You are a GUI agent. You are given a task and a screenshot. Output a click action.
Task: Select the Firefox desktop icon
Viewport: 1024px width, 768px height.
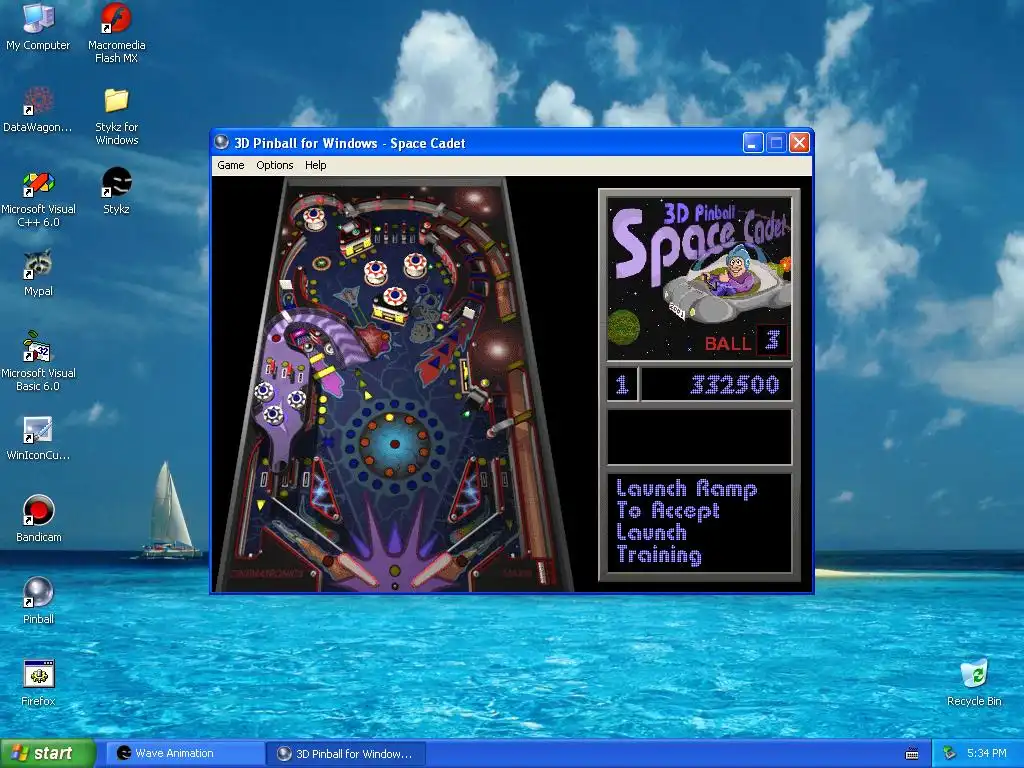click(38, 683)
